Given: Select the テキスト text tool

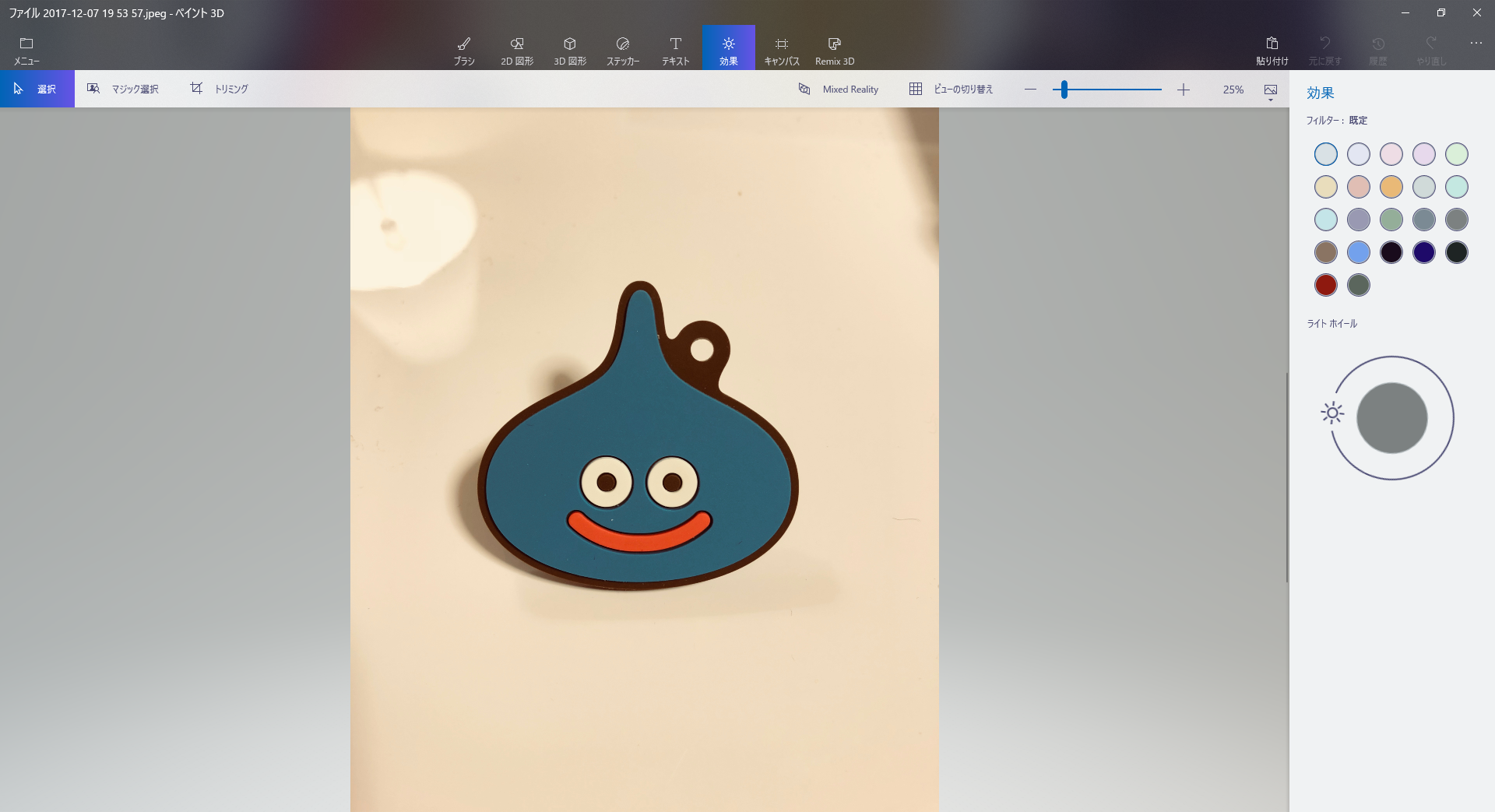Looking at the screenshot, I should [x=676, y=50].
